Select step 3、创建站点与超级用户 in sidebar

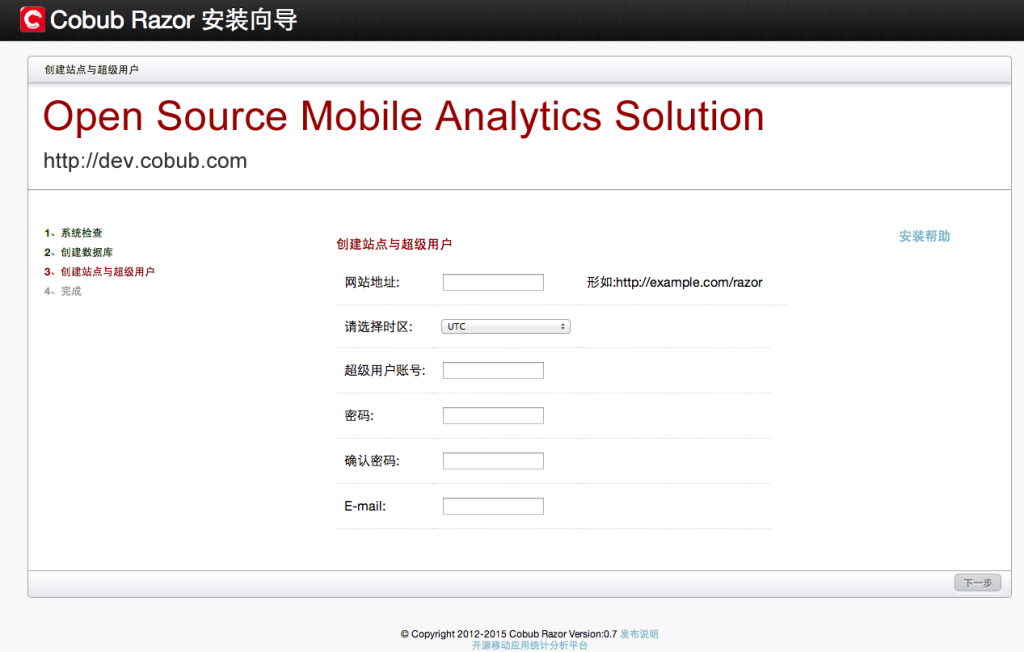(99, 272)
